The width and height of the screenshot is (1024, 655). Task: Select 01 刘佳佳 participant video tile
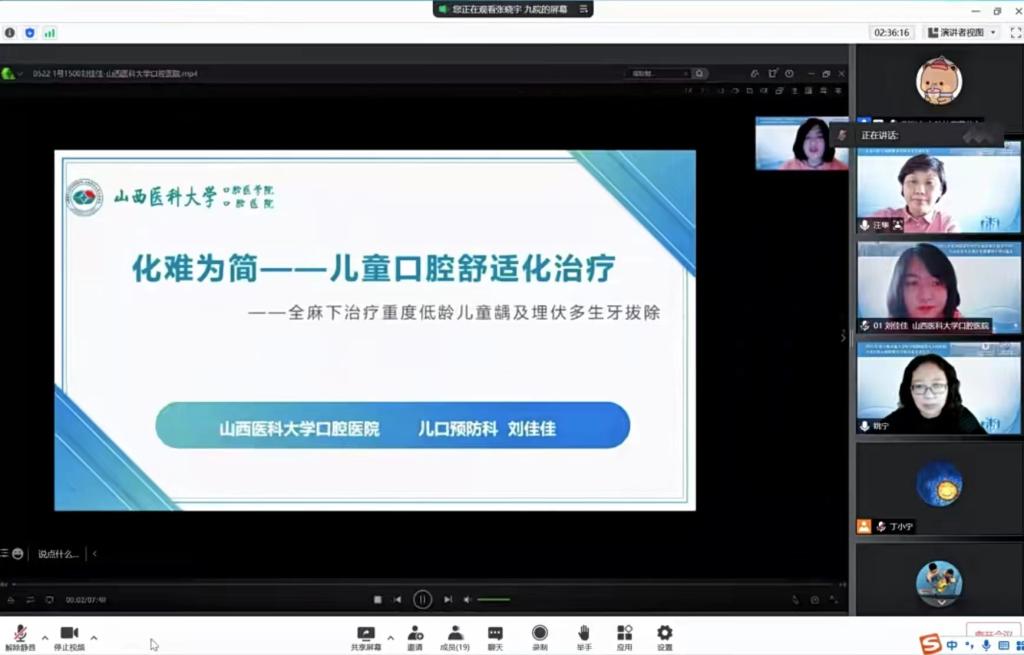coord(938,288)
